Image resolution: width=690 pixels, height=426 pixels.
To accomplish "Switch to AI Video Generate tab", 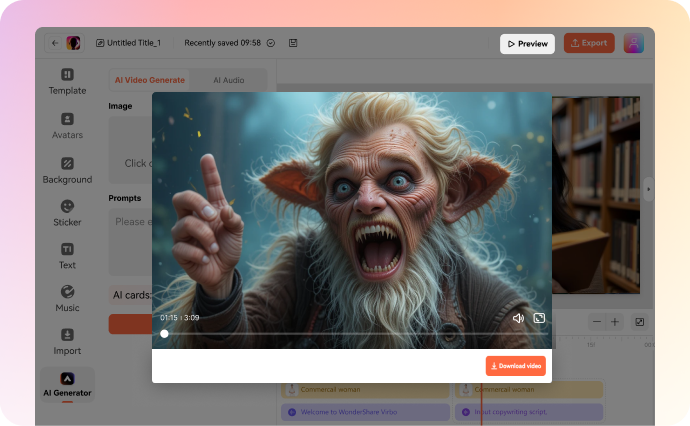I will [150, 80].
